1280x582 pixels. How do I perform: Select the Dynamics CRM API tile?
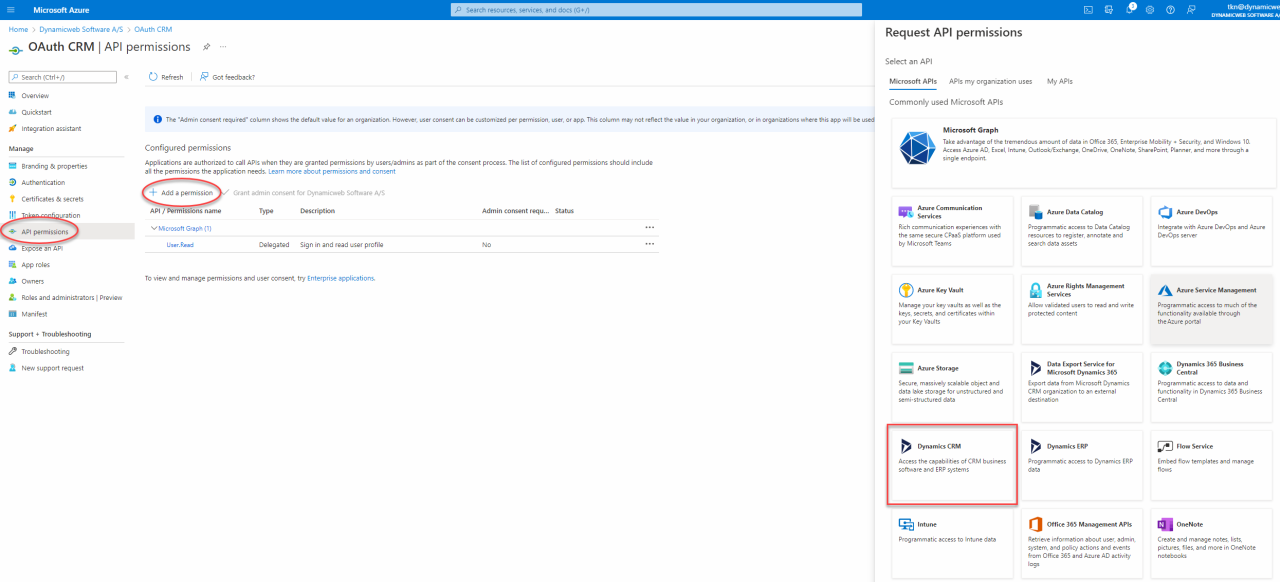point(952,464)
